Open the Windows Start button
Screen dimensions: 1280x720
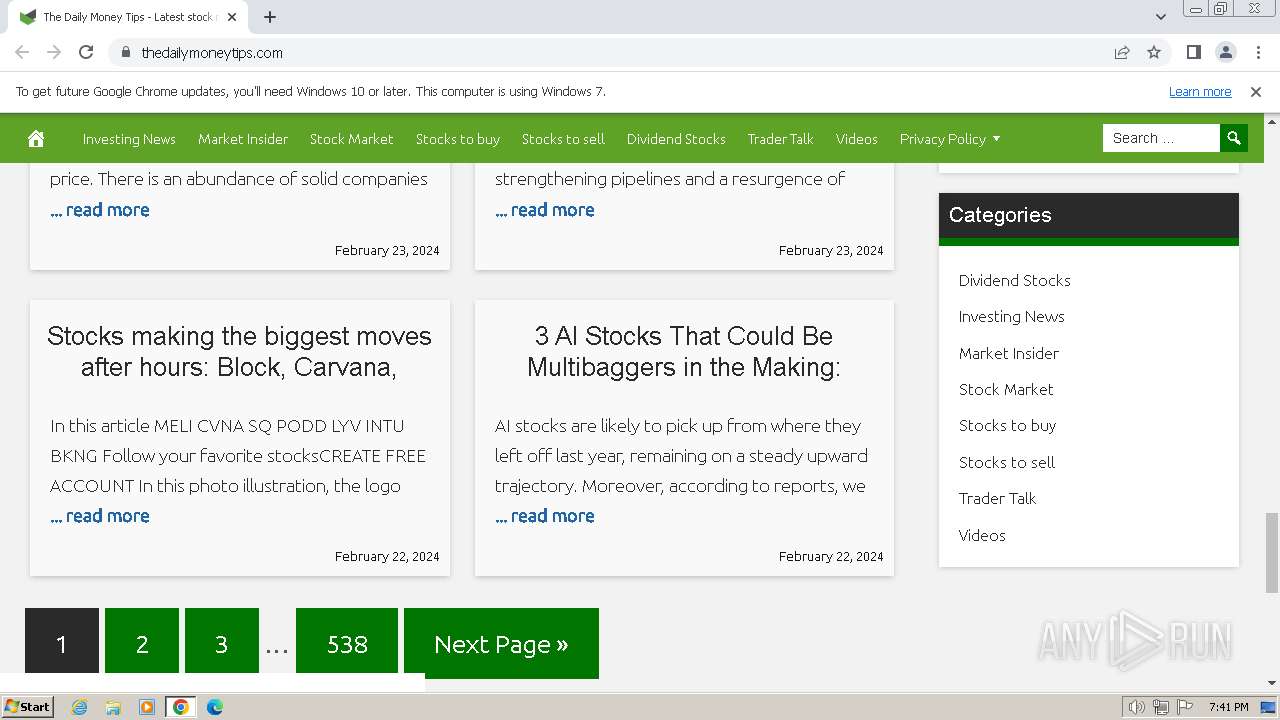tap(27, 706)
